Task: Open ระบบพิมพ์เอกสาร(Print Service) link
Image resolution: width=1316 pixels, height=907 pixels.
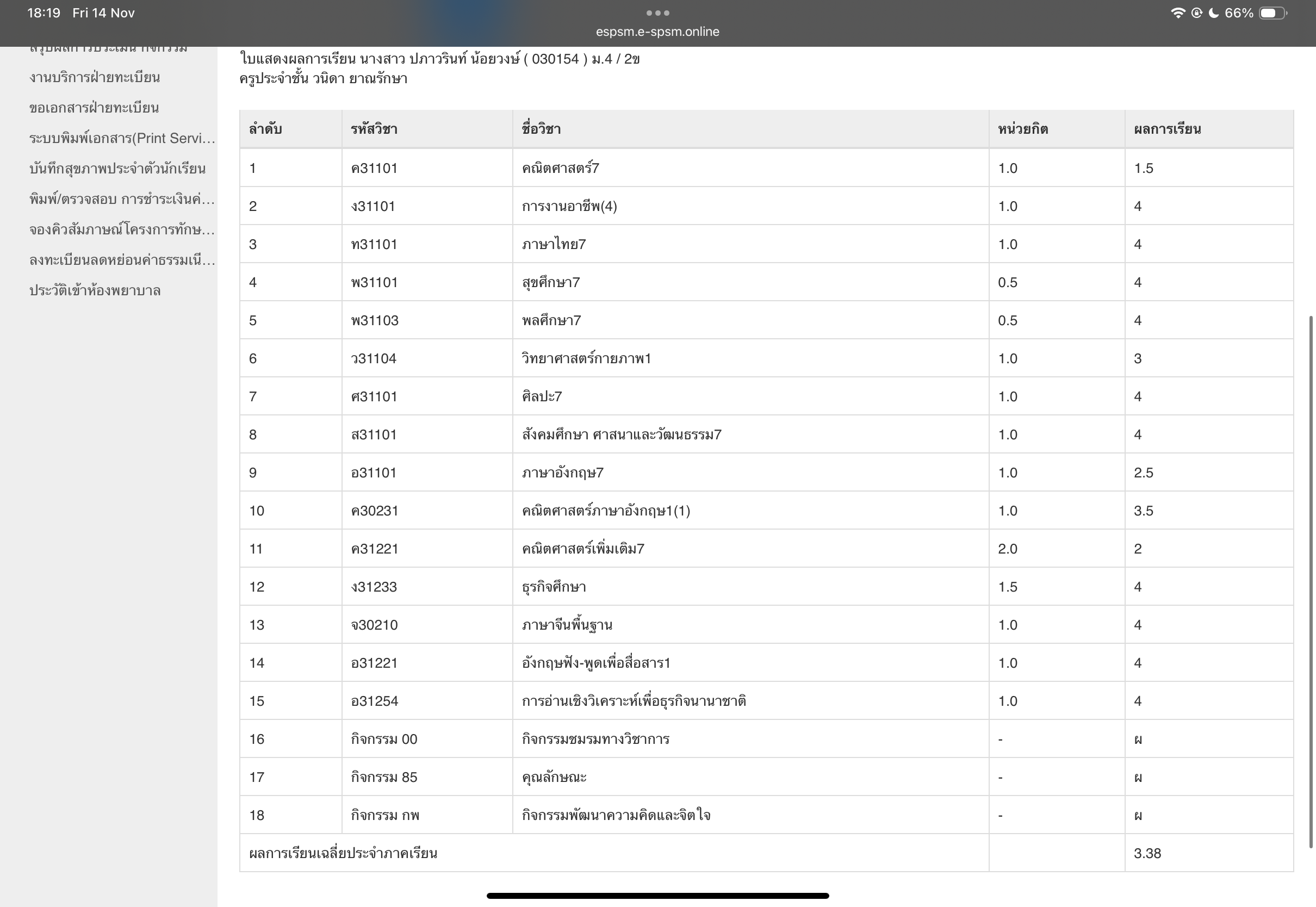Action: pyautogui.click(x=122, y=138)
